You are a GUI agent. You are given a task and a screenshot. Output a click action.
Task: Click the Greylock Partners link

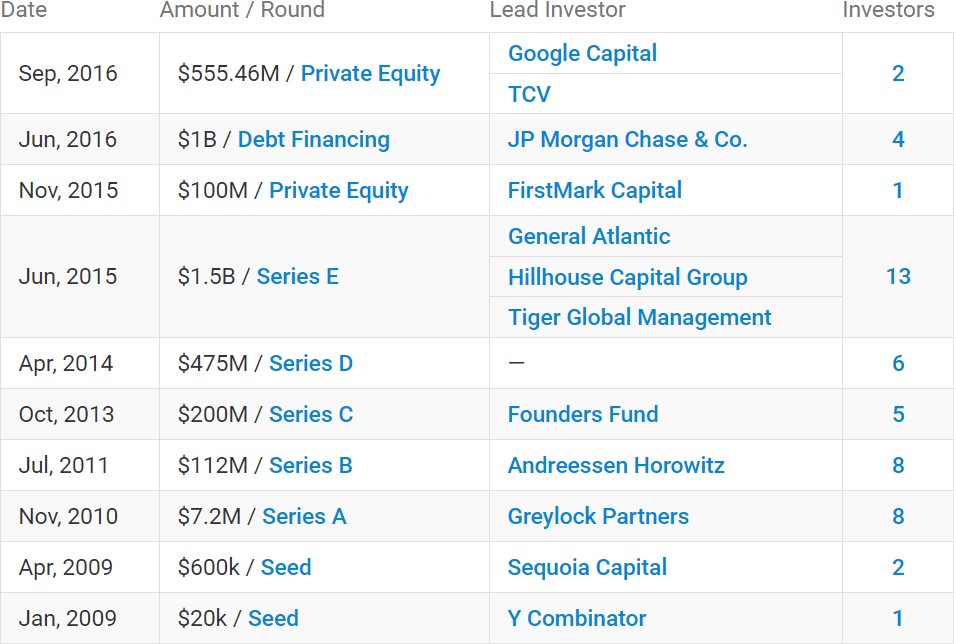coord(598,517)
